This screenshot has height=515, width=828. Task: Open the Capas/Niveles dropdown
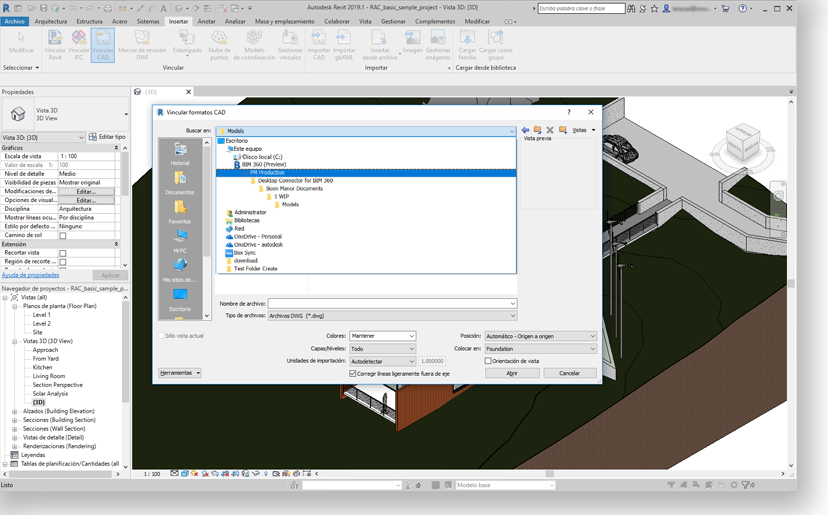[x=383, y=349]
